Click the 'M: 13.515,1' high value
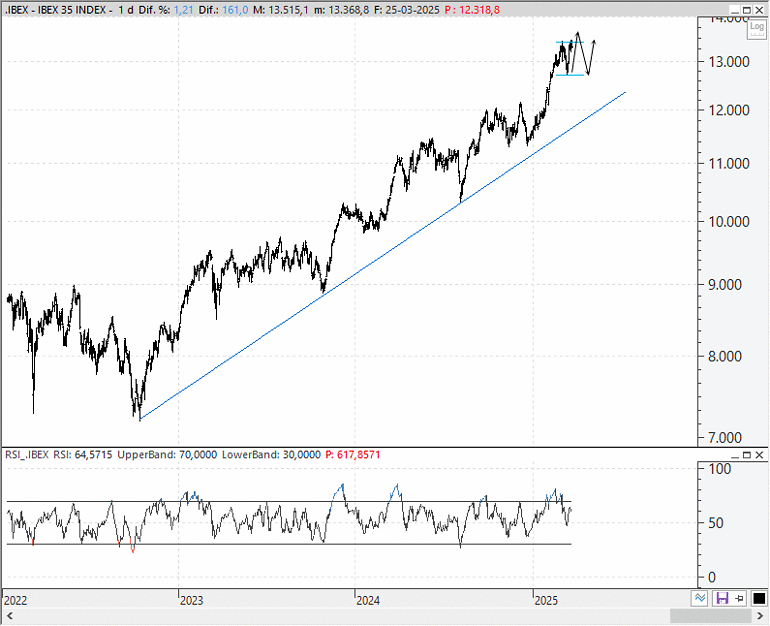The image size is (770, 626). point(281,10)
